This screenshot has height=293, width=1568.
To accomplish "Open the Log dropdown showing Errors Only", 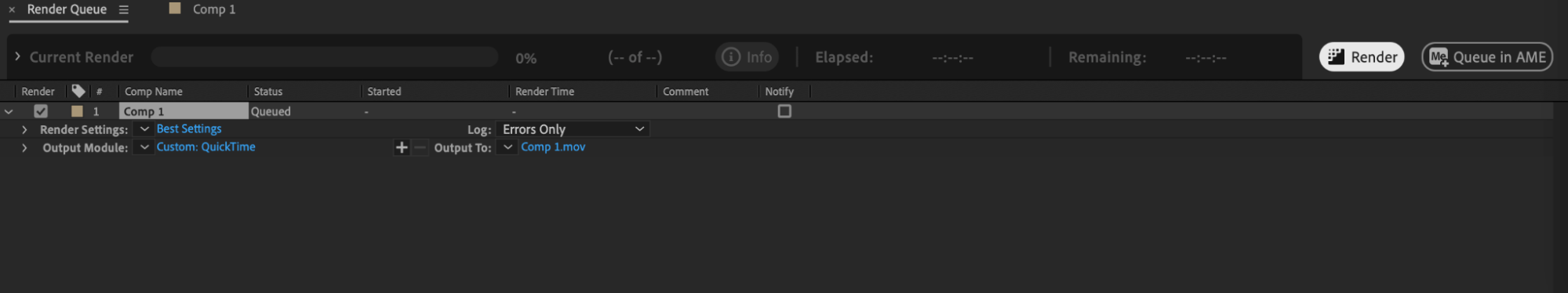I will pos(573,129).
